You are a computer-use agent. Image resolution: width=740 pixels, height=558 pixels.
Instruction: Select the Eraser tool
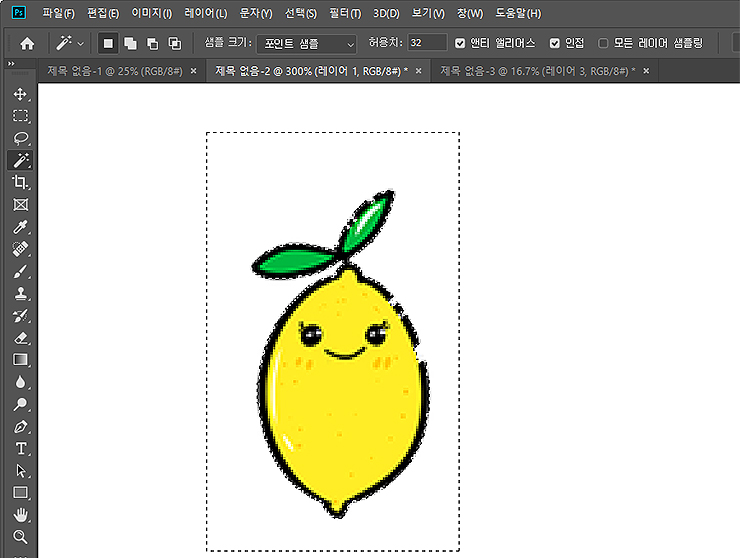click(x=20, y=338)
